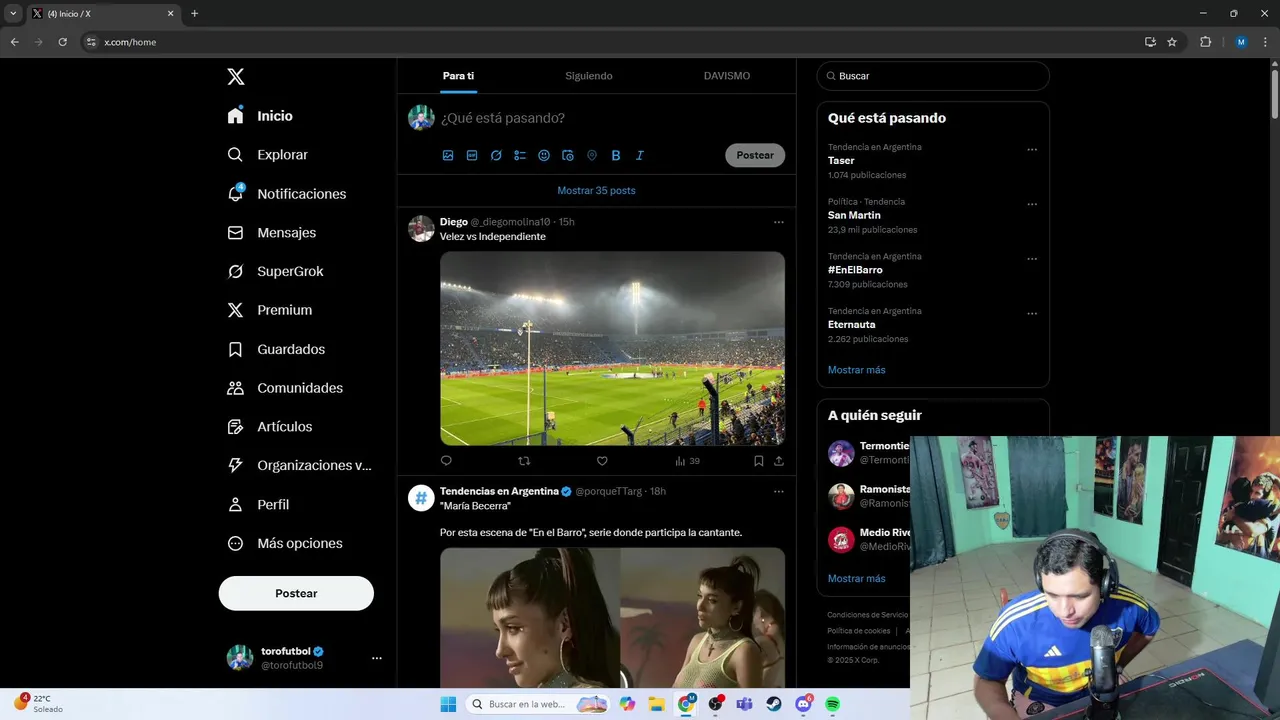
Task: Open Más opciones in the sidebar
Action: coord(285,544)
